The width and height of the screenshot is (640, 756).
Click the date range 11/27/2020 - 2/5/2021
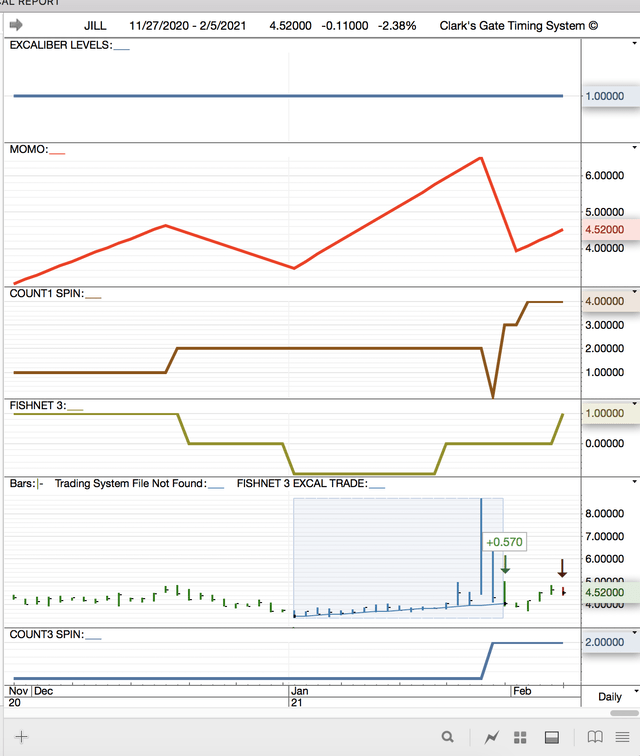[x=188, y=26]
